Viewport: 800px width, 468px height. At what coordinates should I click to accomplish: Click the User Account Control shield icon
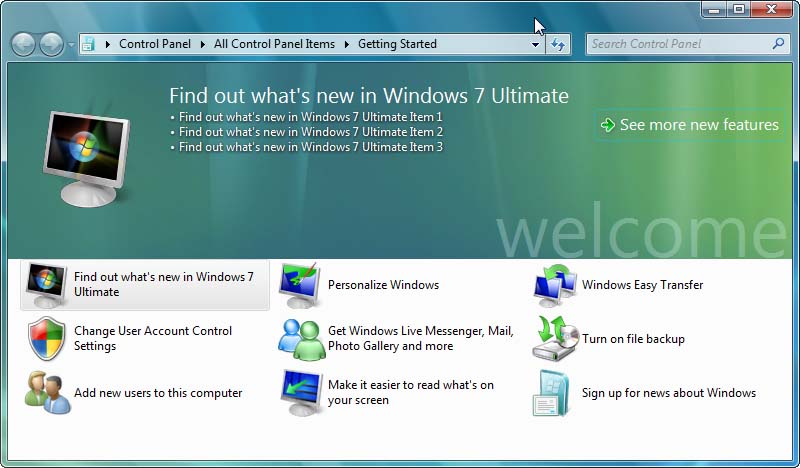(x=46, y=339)
